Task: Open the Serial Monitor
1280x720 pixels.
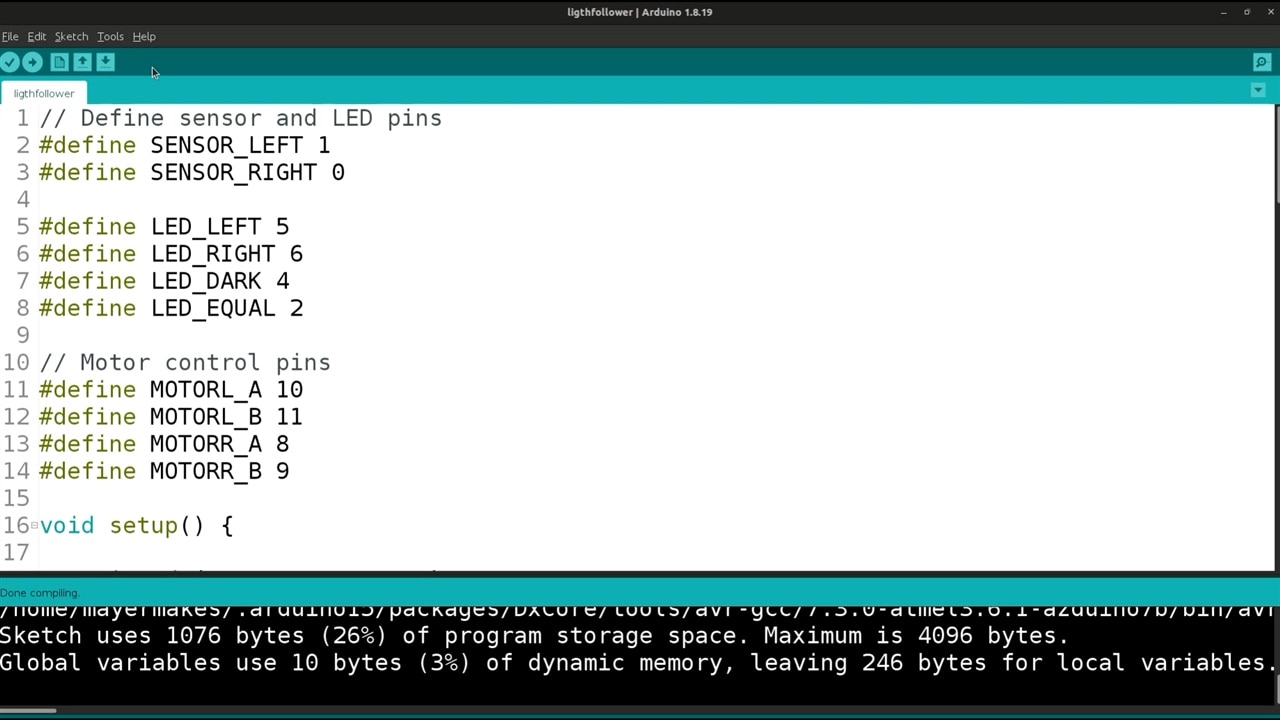Action: [x=1261, y=62]
